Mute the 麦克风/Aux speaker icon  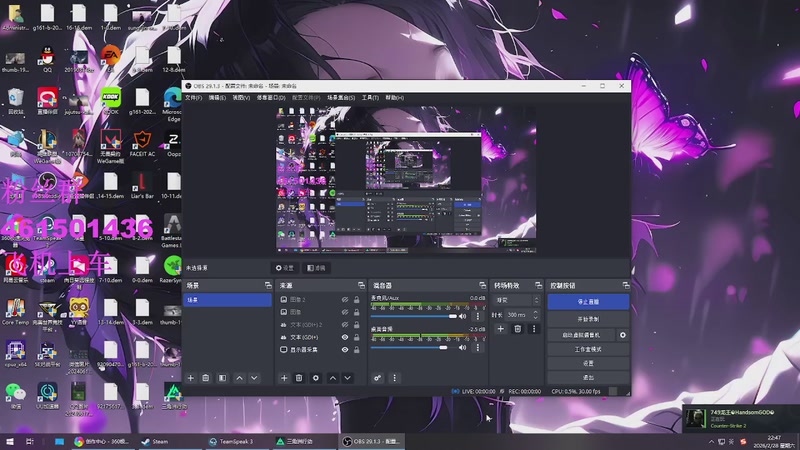[462, 316]
